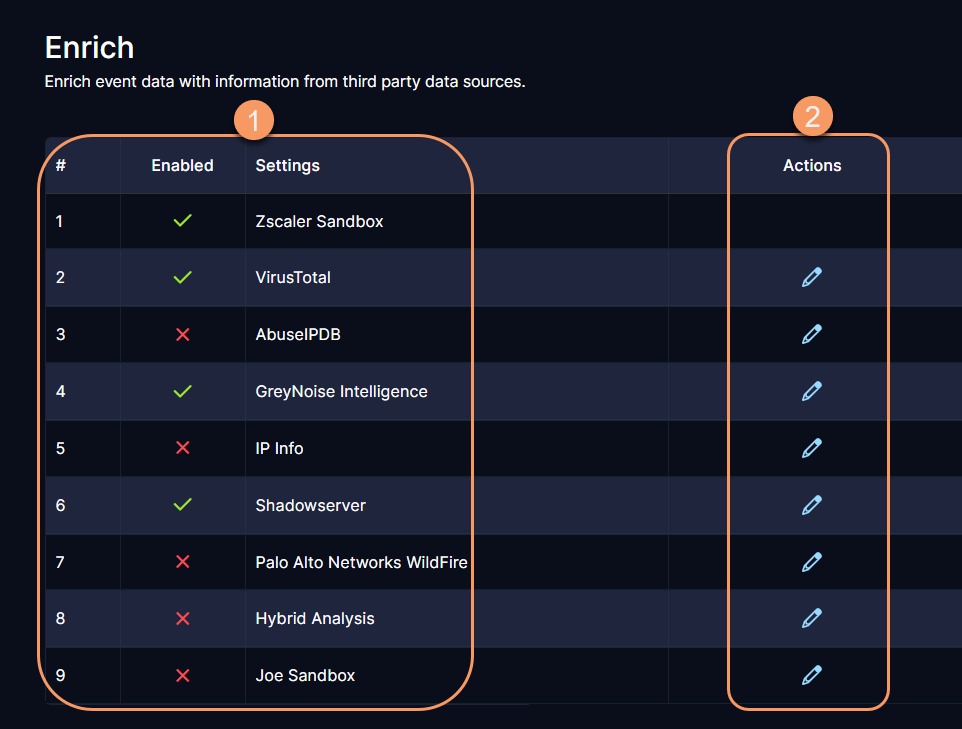Screen dimensions: 962x729
Task: Click the GreyNoise Intelligence row label
Action: pyautogui.click(x=341, y=391)
